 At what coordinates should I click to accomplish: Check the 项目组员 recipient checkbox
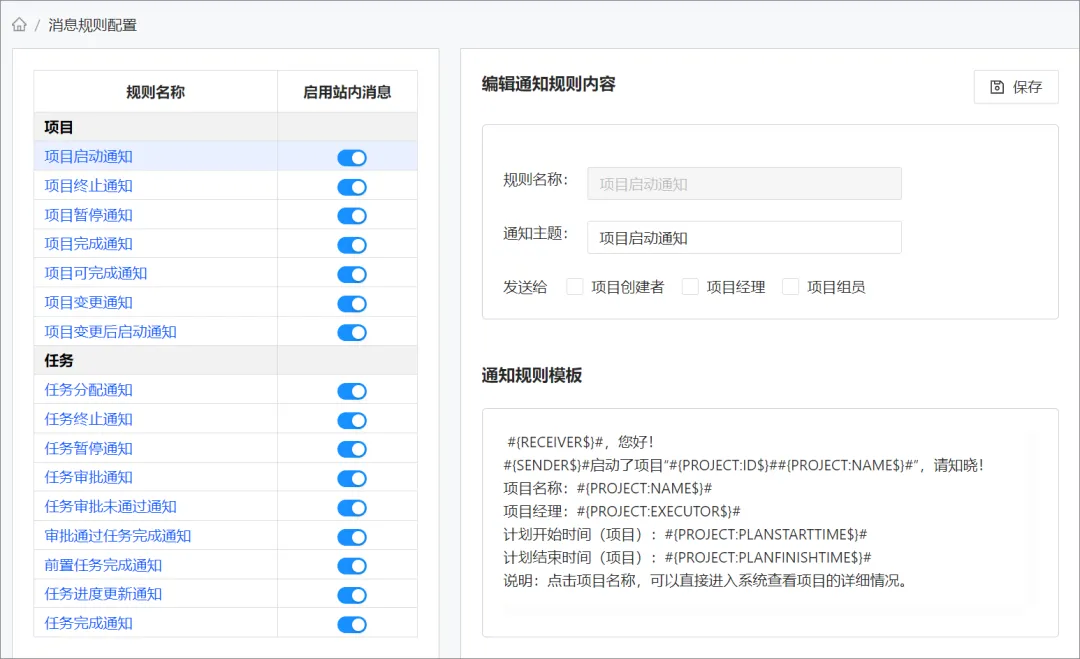coord(791,286)
